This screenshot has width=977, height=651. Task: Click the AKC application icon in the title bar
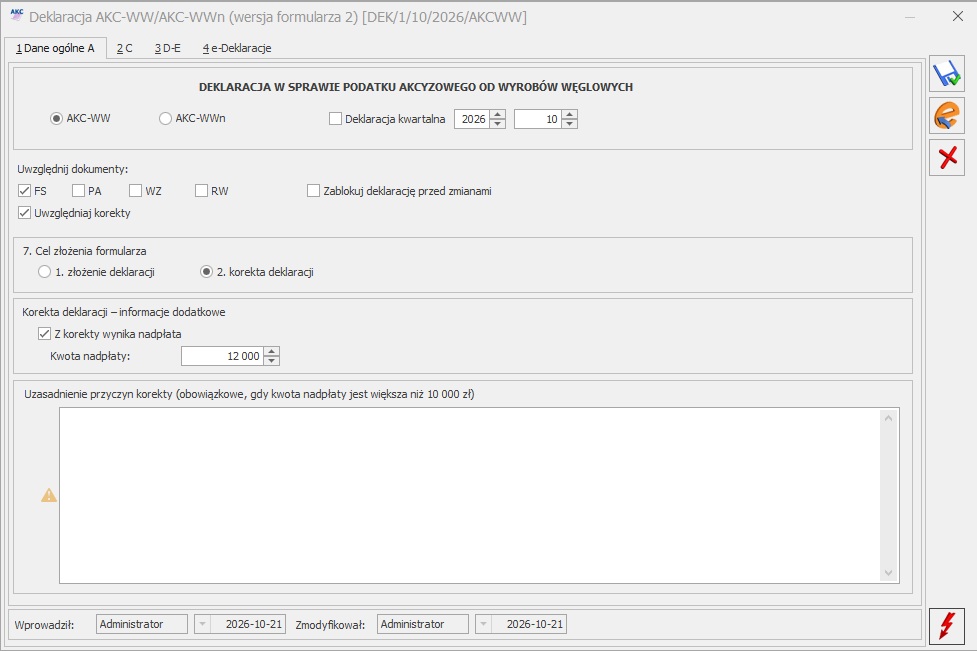tap(17, 15)
